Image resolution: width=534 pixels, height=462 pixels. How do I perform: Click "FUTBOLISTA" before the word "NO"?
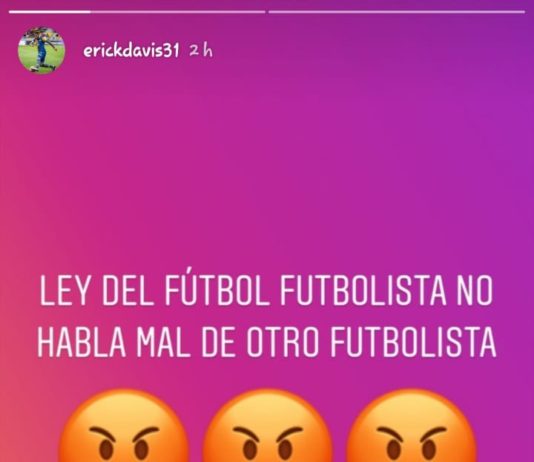coord(362,292)
